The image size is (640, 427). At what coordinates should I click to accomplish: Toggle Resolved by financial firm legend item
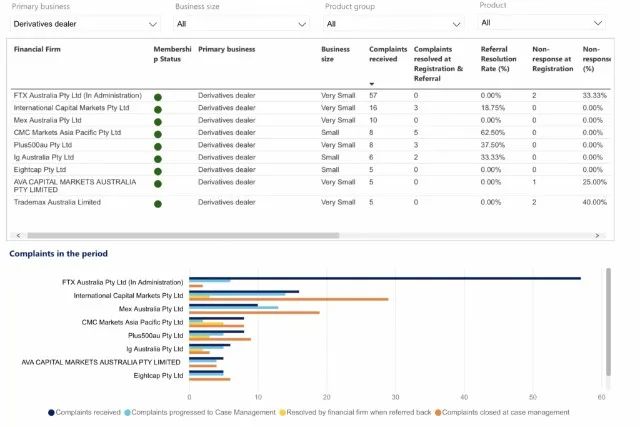pos(355,412)
